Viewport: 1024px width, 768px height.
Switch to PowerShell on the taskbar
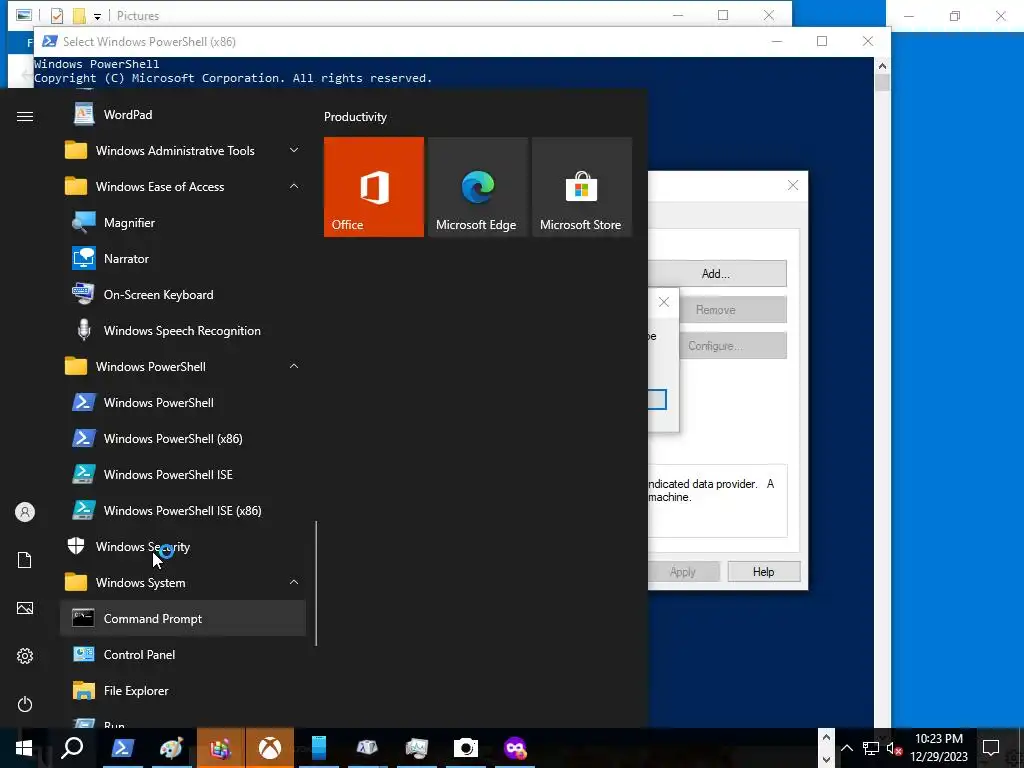pos(122,748)
